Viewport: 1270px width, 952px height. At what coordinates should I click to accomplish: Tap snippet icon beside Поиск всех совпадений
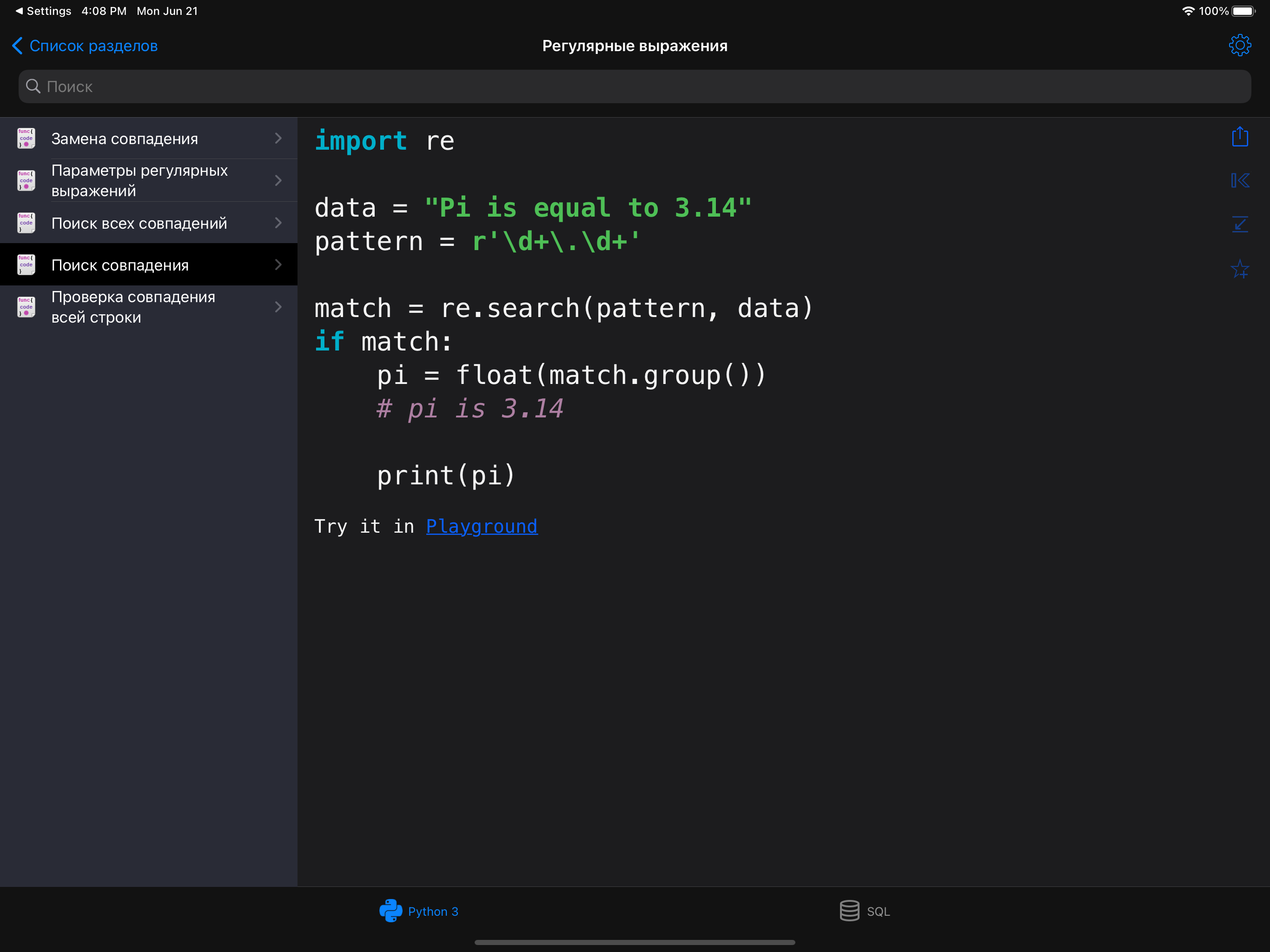pyautogui.click(x=26, y=223)
